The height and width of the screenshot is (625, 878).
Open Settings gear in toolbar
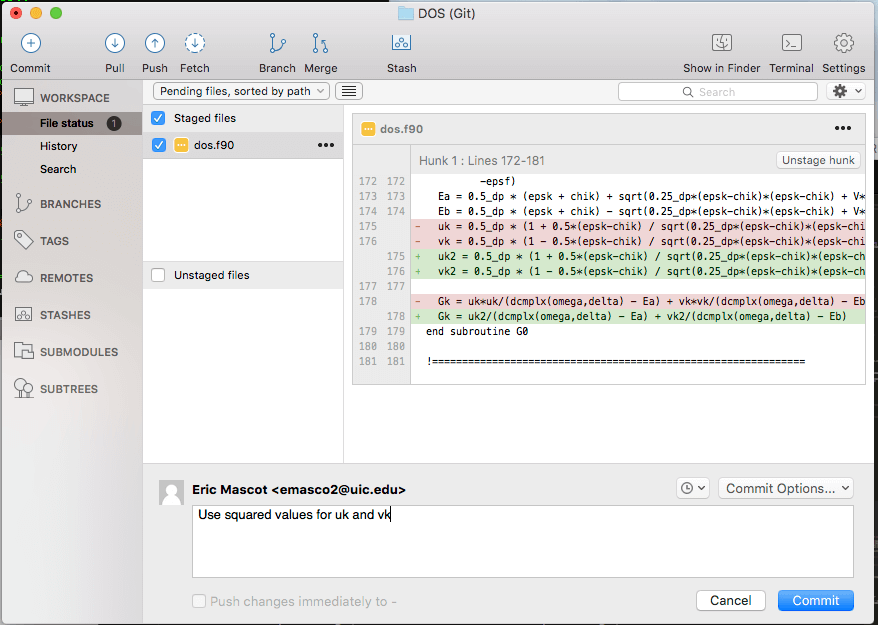[x=844, y=43]
